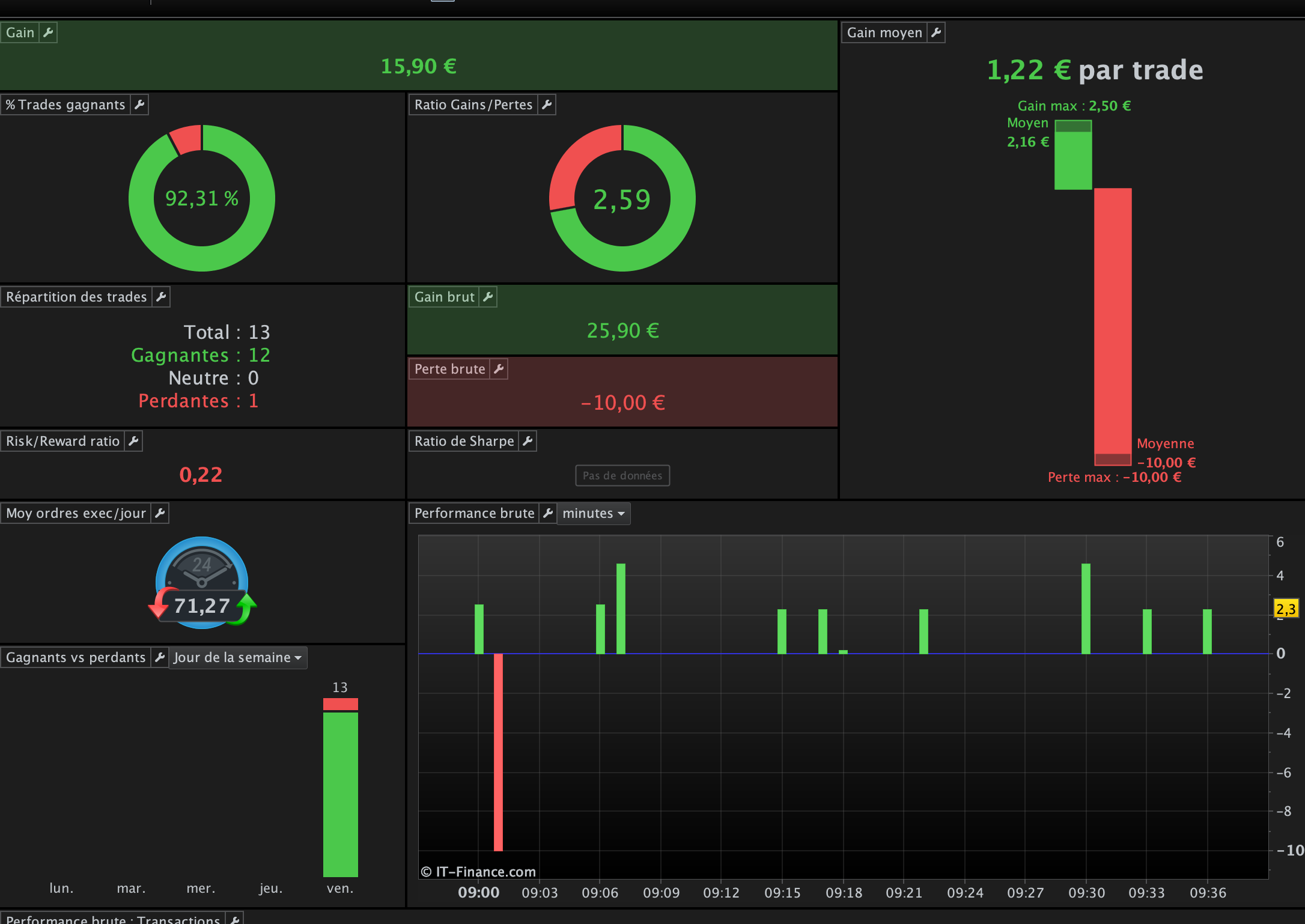Click the wrench icon next to Gain

pos(48,32)
